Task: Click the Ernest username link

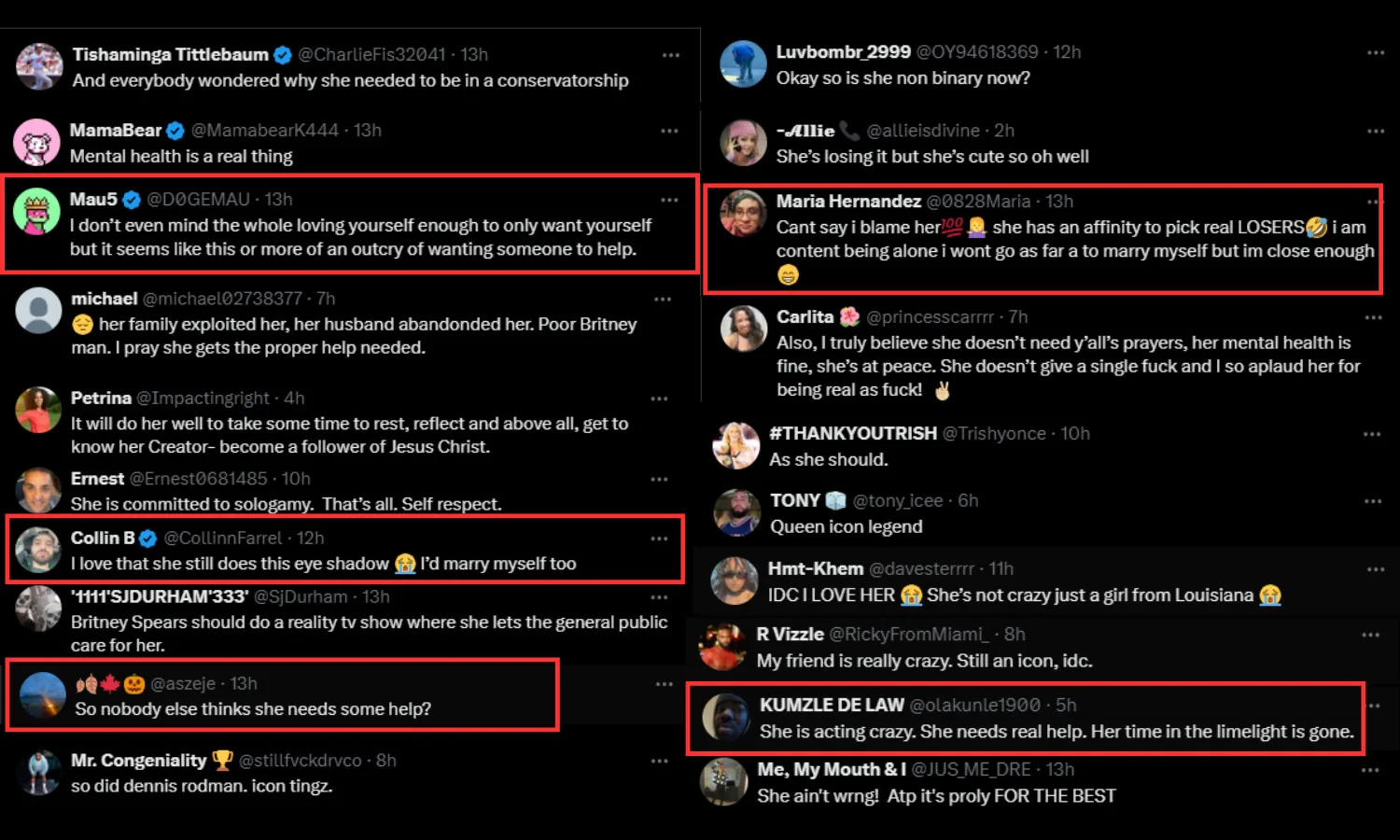Action: point(97,479)
